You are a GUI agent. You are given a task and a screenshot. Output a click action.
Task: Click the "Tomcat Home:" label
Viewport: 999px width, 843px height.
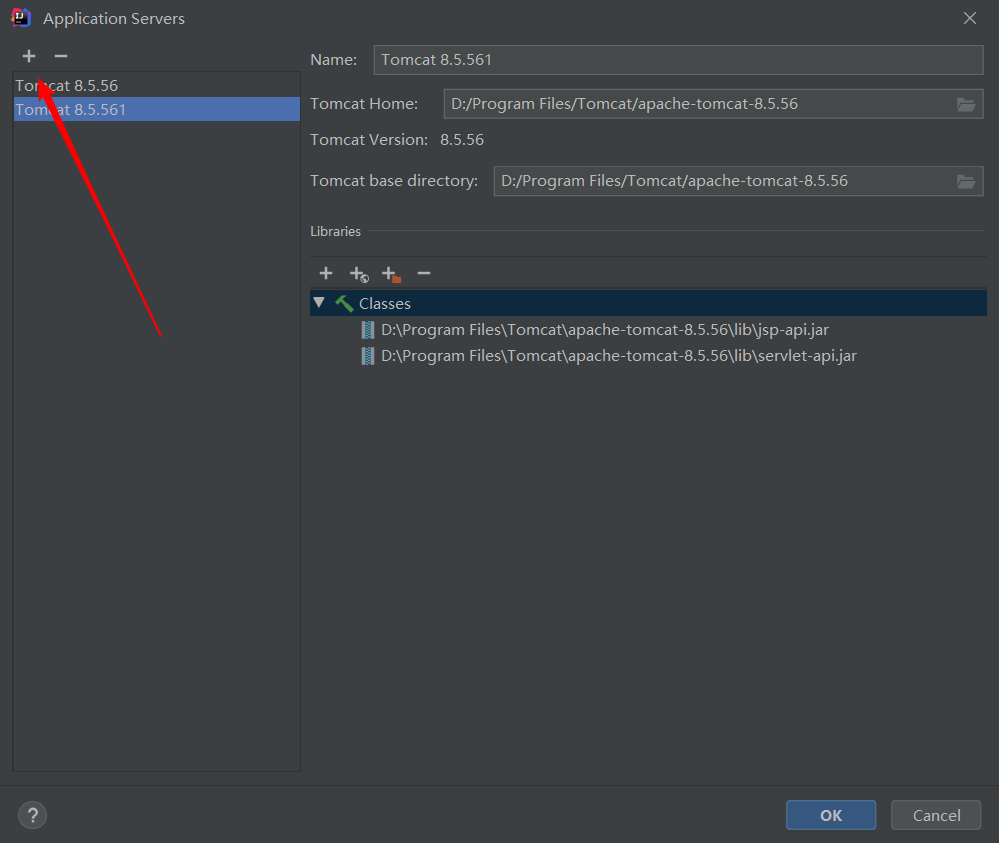[x=364, y=104]
